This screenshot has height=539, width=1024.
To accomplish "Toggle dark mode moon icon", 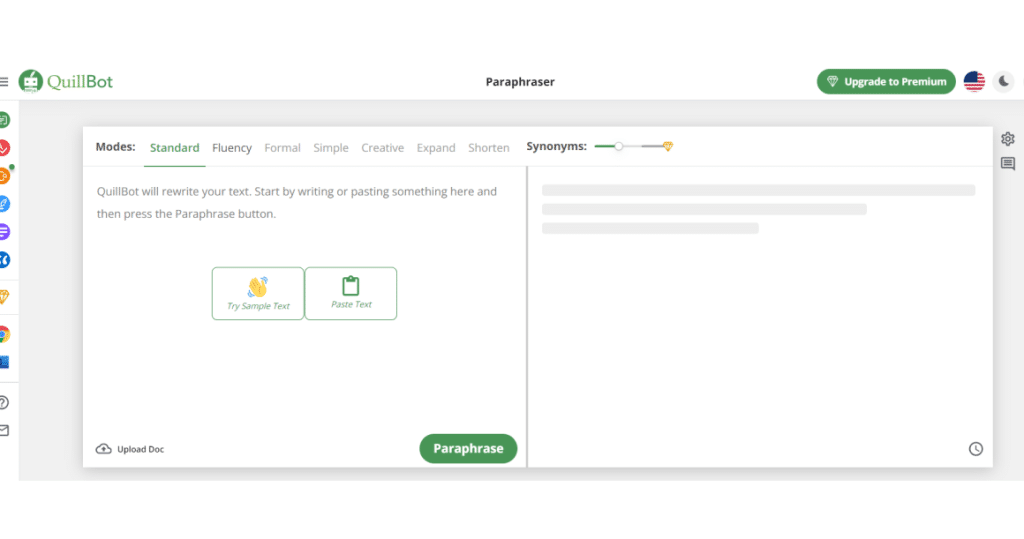I will click(x=1003, y=82).
